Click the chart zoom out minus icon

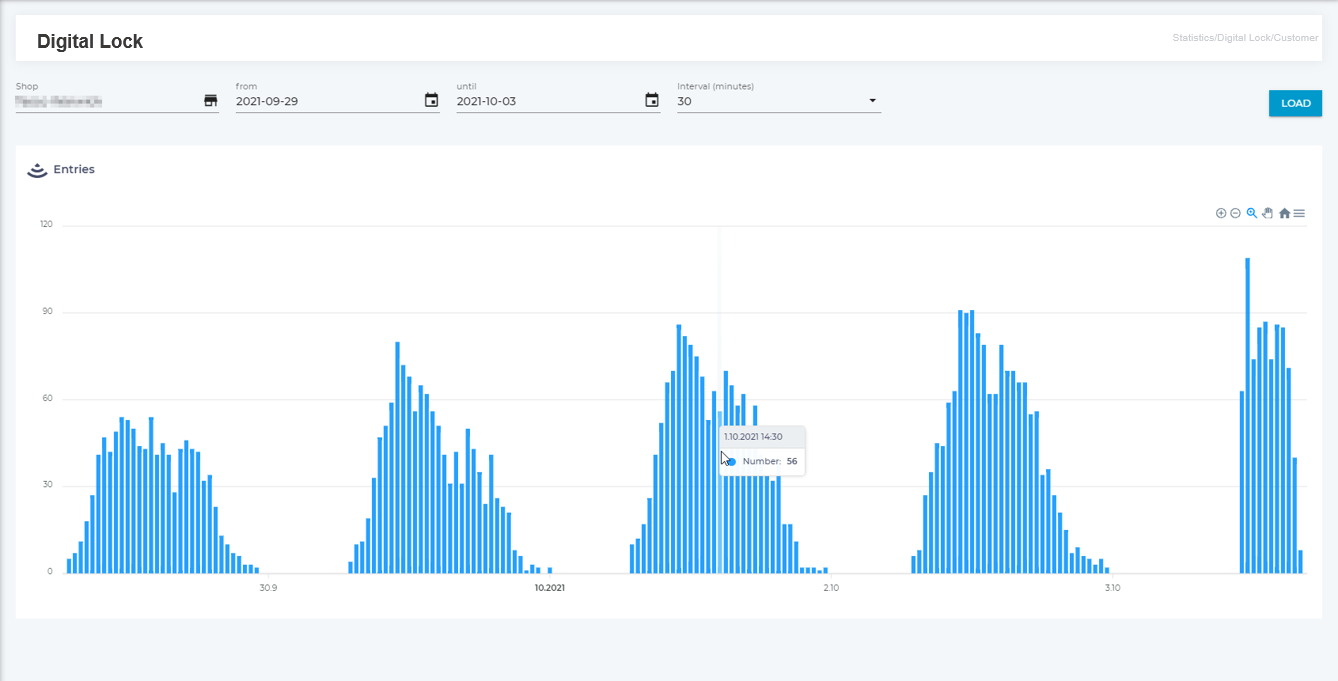[x=1235, y=213]
